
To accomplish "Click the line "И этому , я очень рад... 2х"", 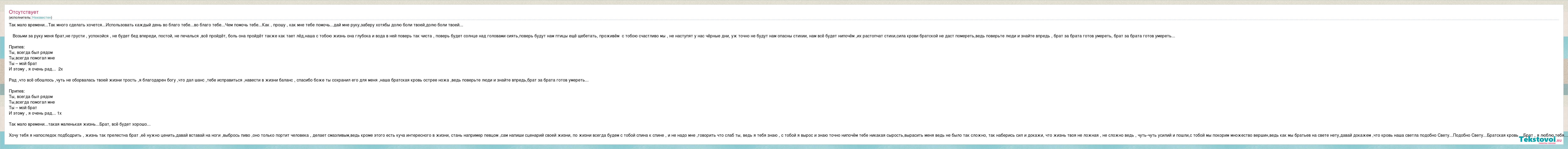I will 36,69.
